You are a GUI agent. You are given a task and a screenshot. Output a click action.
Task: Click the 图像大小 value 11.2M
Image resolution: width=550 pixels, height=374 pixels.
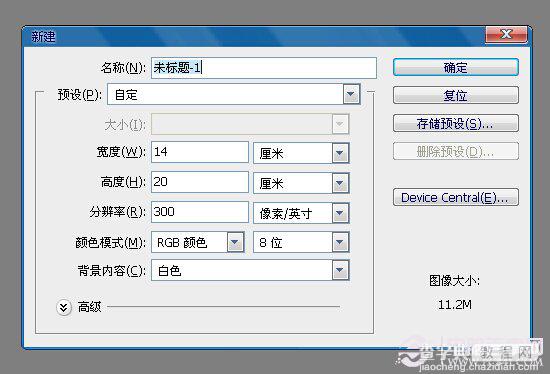click(455, 305)
